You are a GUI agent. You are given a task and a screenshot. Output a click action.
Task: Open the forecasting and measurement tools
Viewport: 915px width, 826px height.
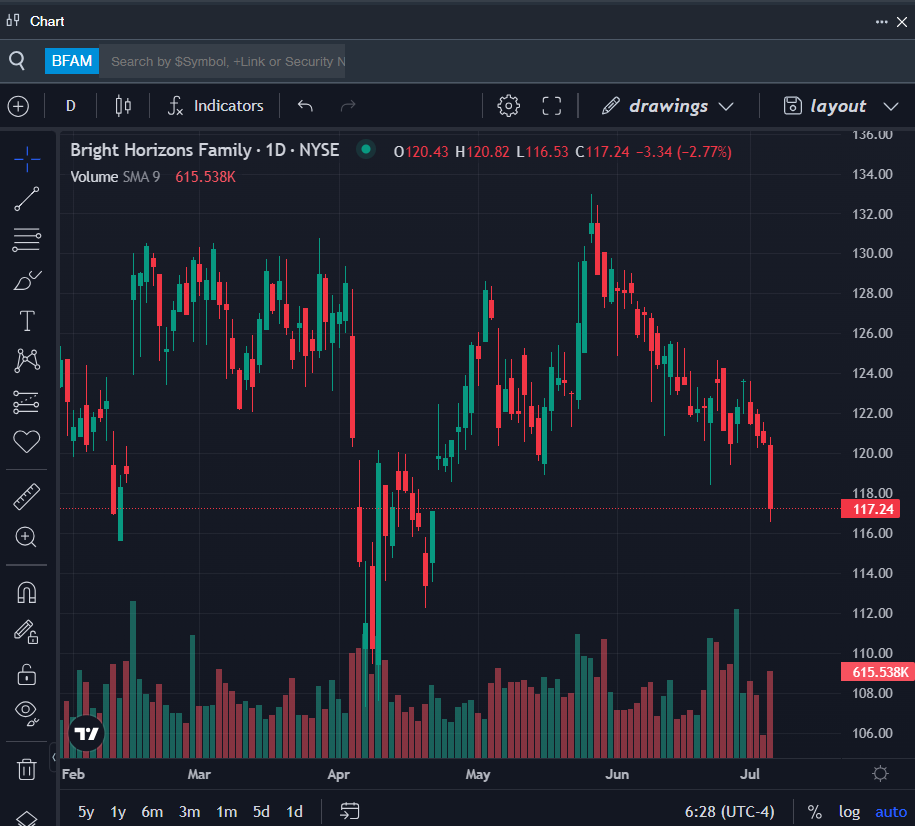click(26, 402)
